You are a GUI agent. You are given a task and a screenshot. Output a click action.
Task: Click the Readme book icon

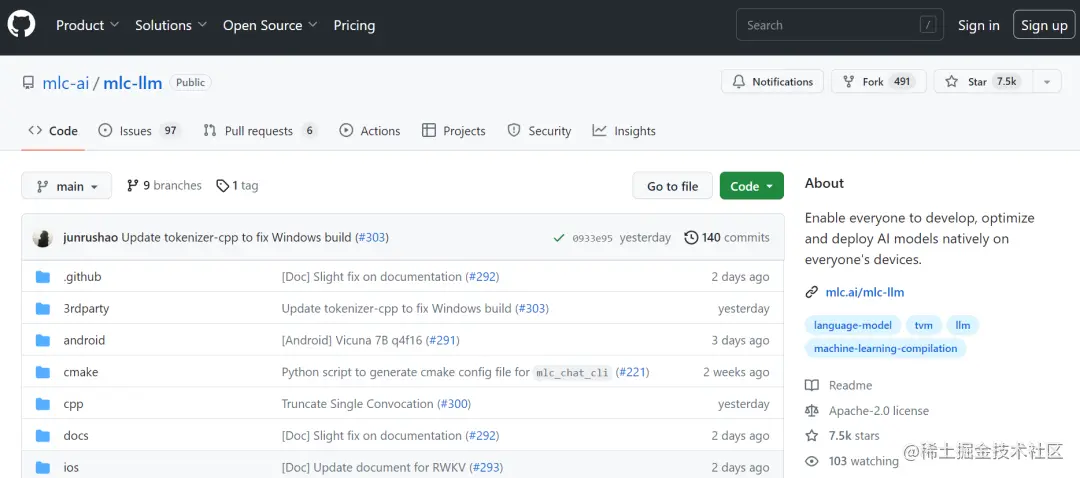point(812,386)
